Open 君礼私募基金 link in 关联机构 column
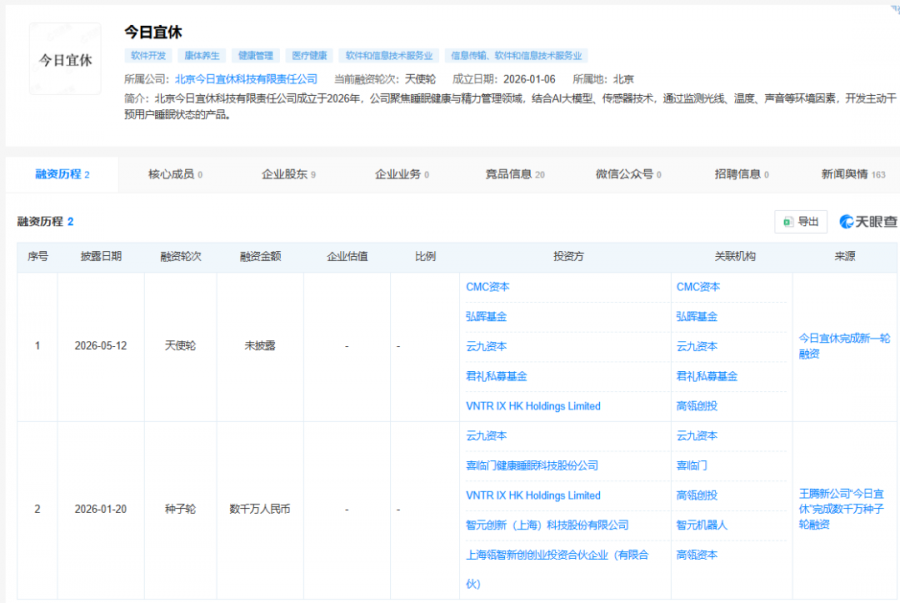This screenshot has width=900, height=603. pos(707,376)
